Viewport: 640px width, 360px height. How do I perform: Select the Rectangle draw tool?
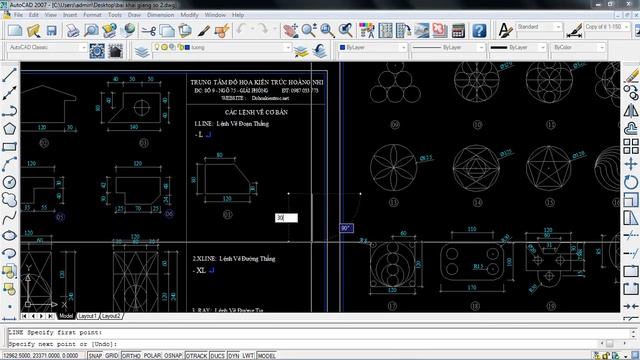tap(9, 146)
